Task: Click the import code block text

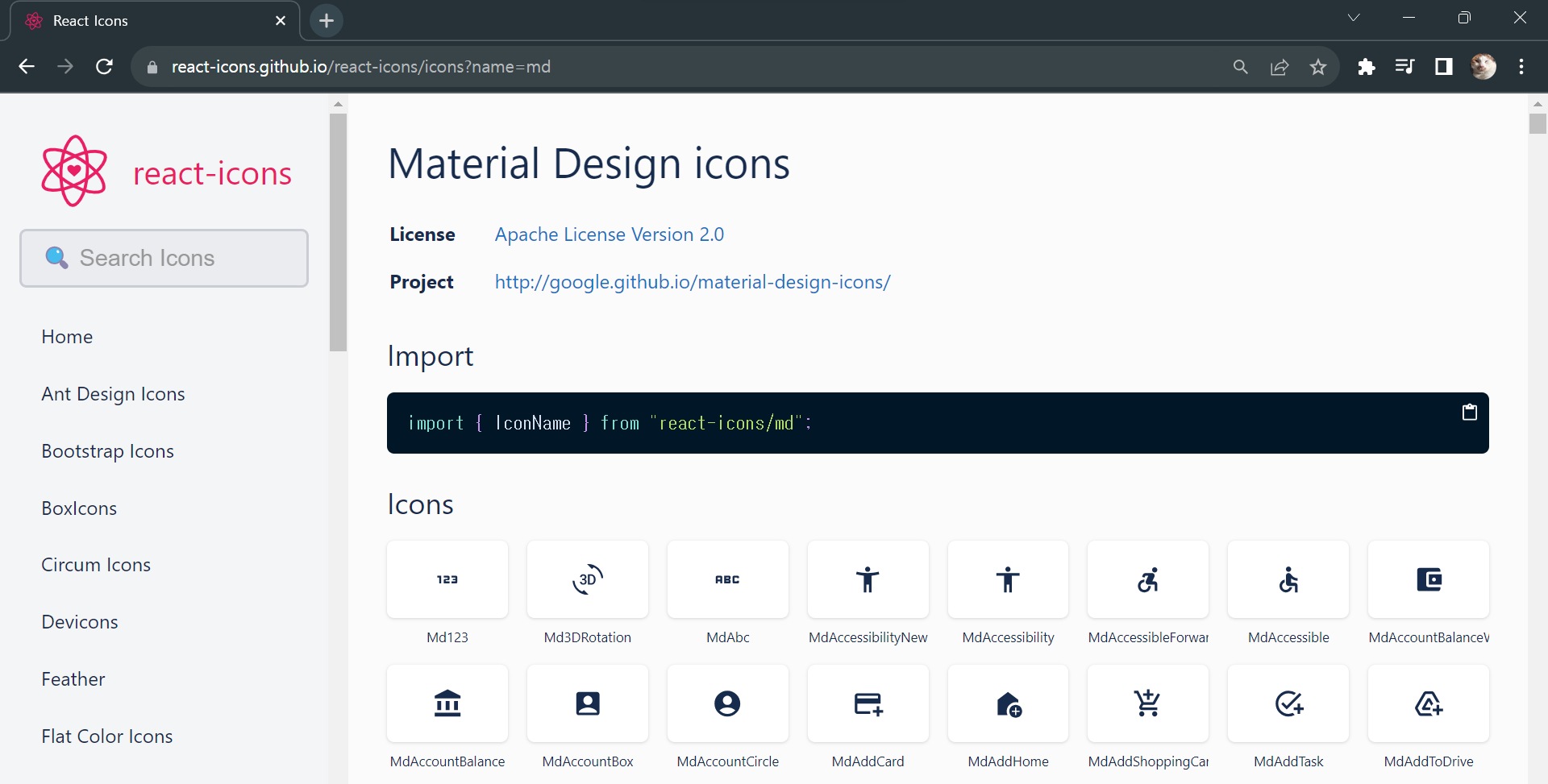Action: (x=610, y=423)
